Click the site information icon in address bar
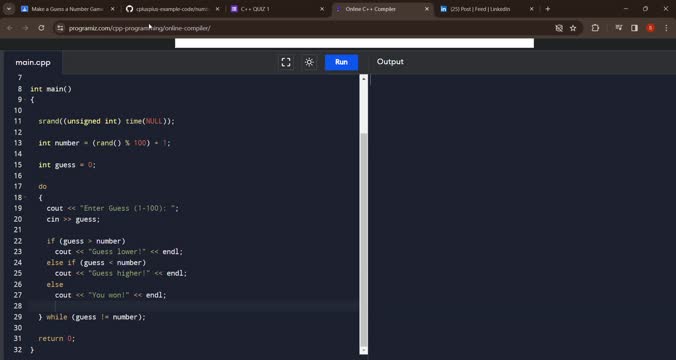This screenshot has height=360, width=676. pos(60,28)
